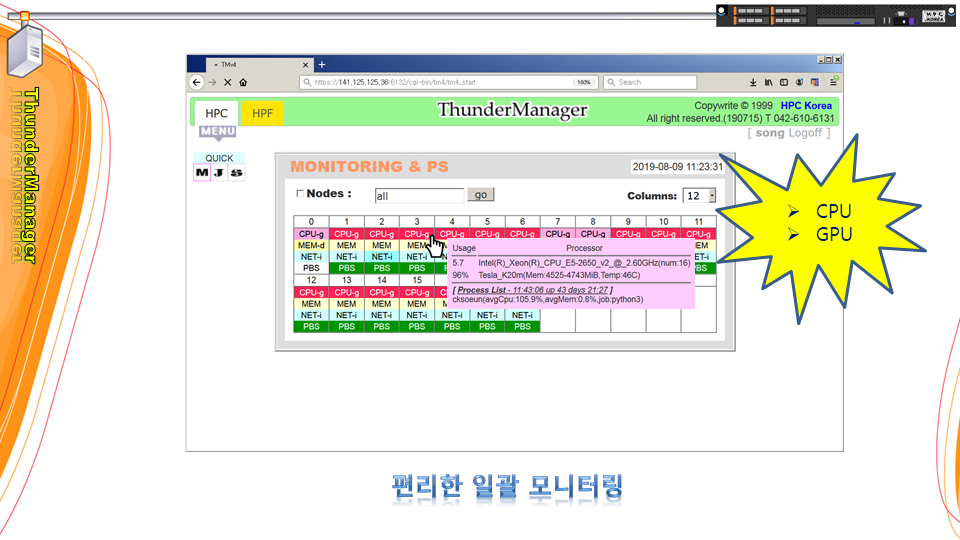This screenshot has height=540, width=960.
Task: Click the browser home icon
Action: (243, 83)
